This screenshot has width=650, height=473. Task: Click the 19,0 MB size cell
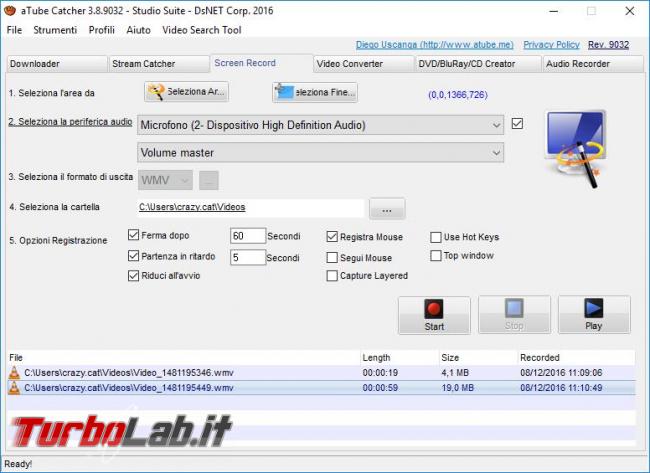pos(458,388)
